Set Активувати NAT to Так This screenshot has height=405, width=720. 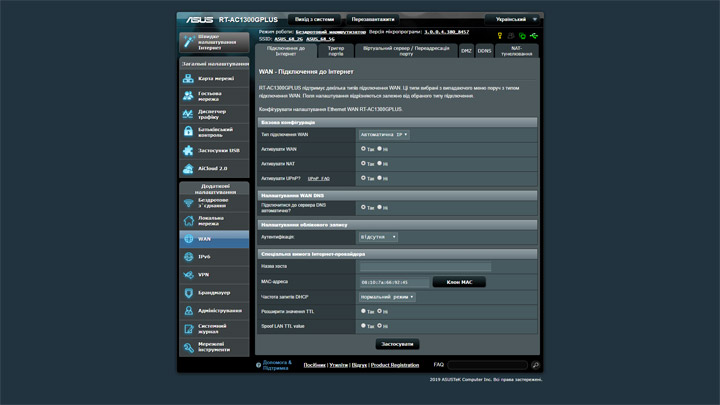(x=363, y=163)
